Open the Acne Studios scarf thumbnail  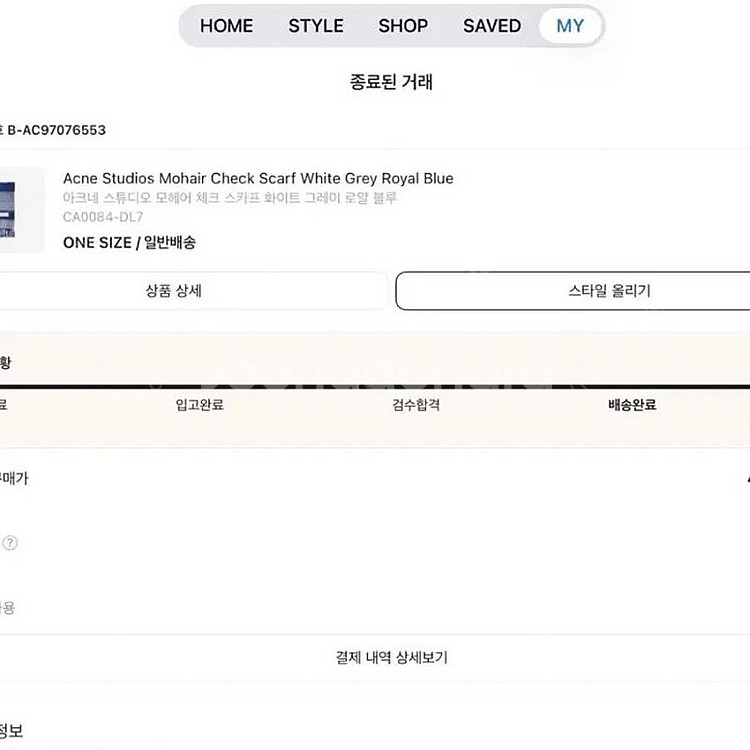click(21, 210)
